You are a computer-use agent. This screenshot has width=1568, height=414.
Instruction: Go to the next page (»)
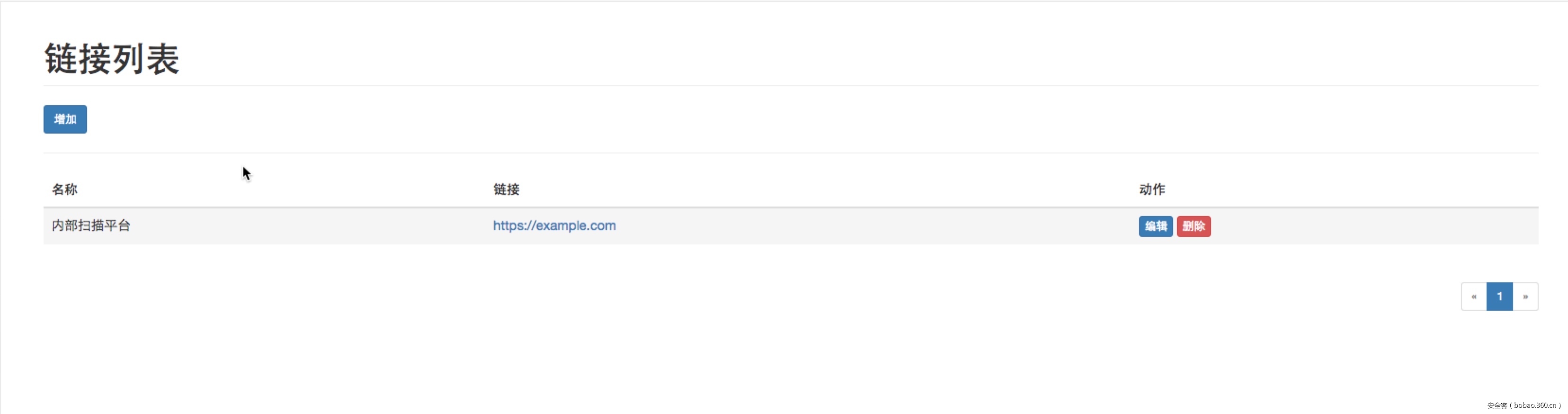click(x=1525, y=297)
